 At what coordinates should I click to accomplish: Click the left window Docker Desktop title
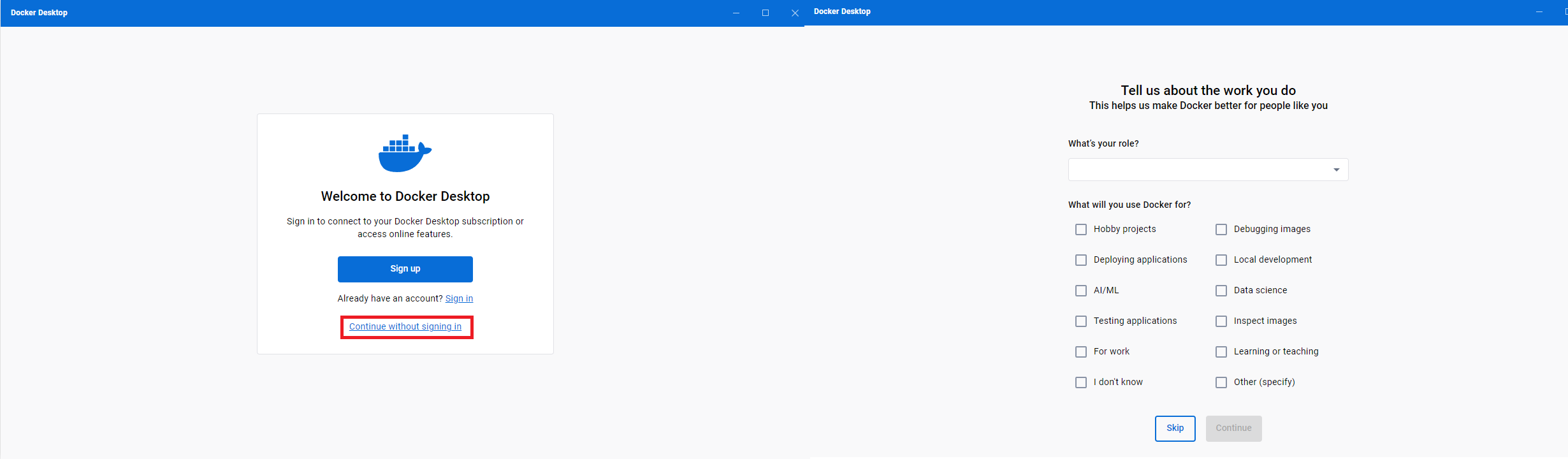click(39, 13)
